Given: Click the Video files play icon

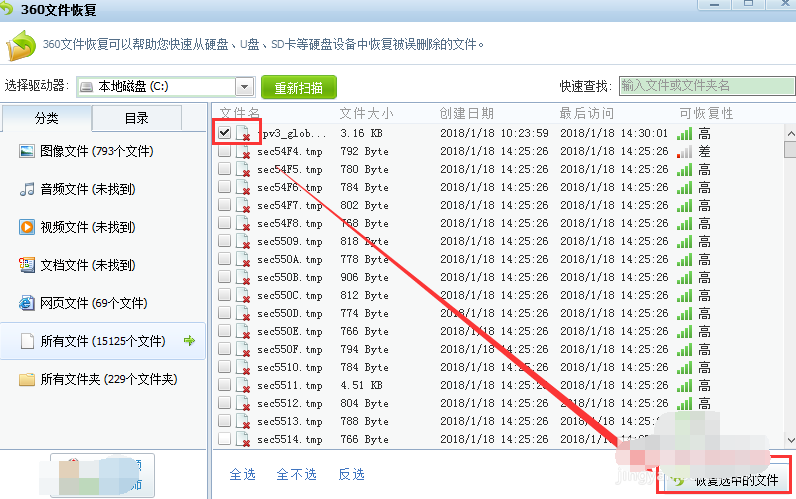Looking at the screenshot, I should point(26,227).
